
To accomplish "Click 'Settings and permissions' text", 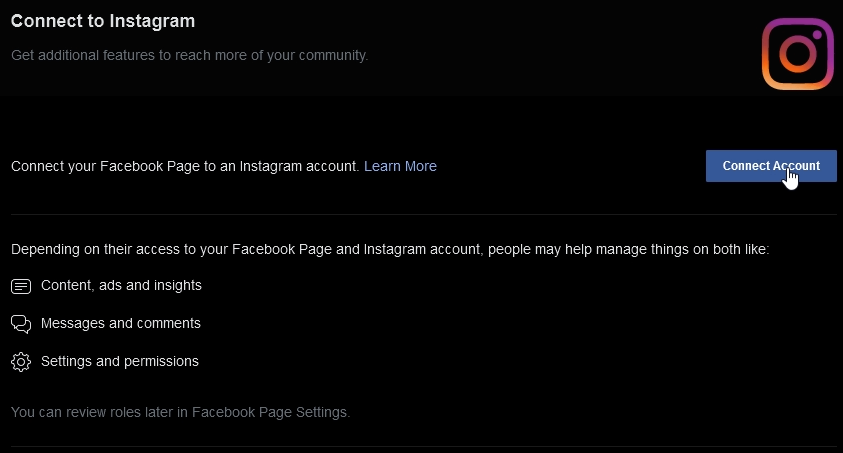I will 119,361.
